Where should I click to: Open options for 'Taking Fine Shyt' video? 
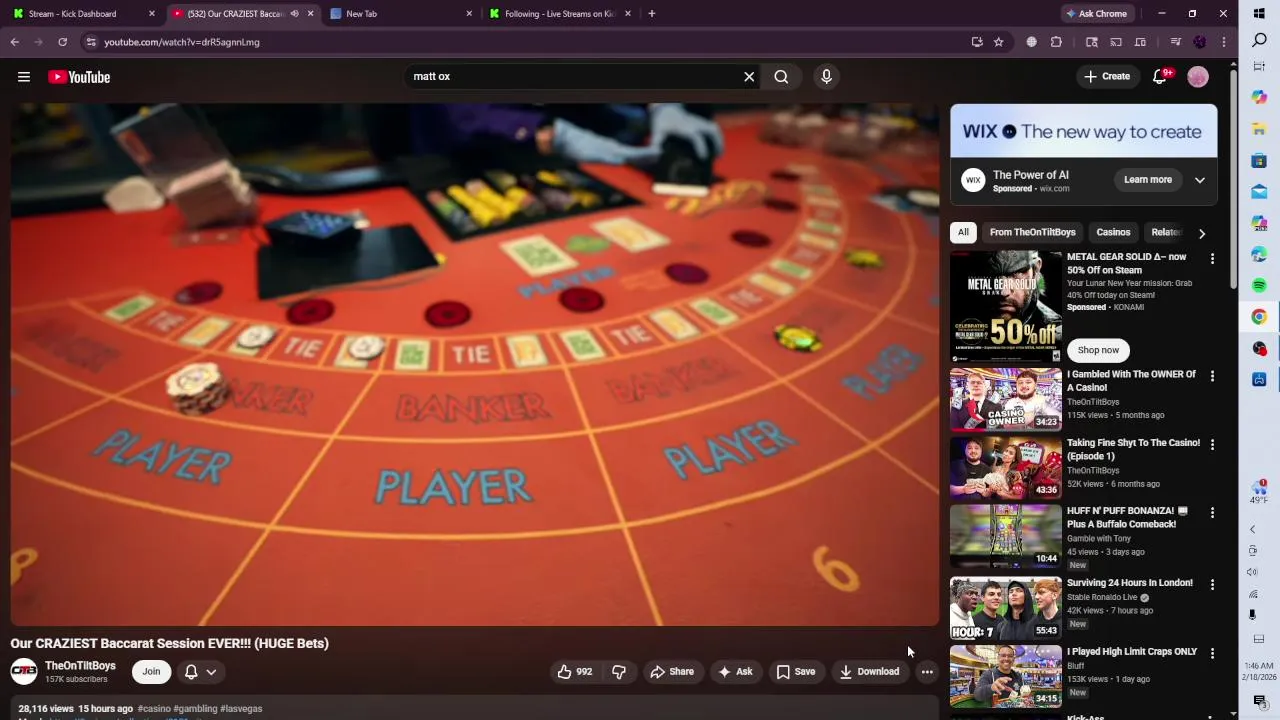click(1212, 444)
